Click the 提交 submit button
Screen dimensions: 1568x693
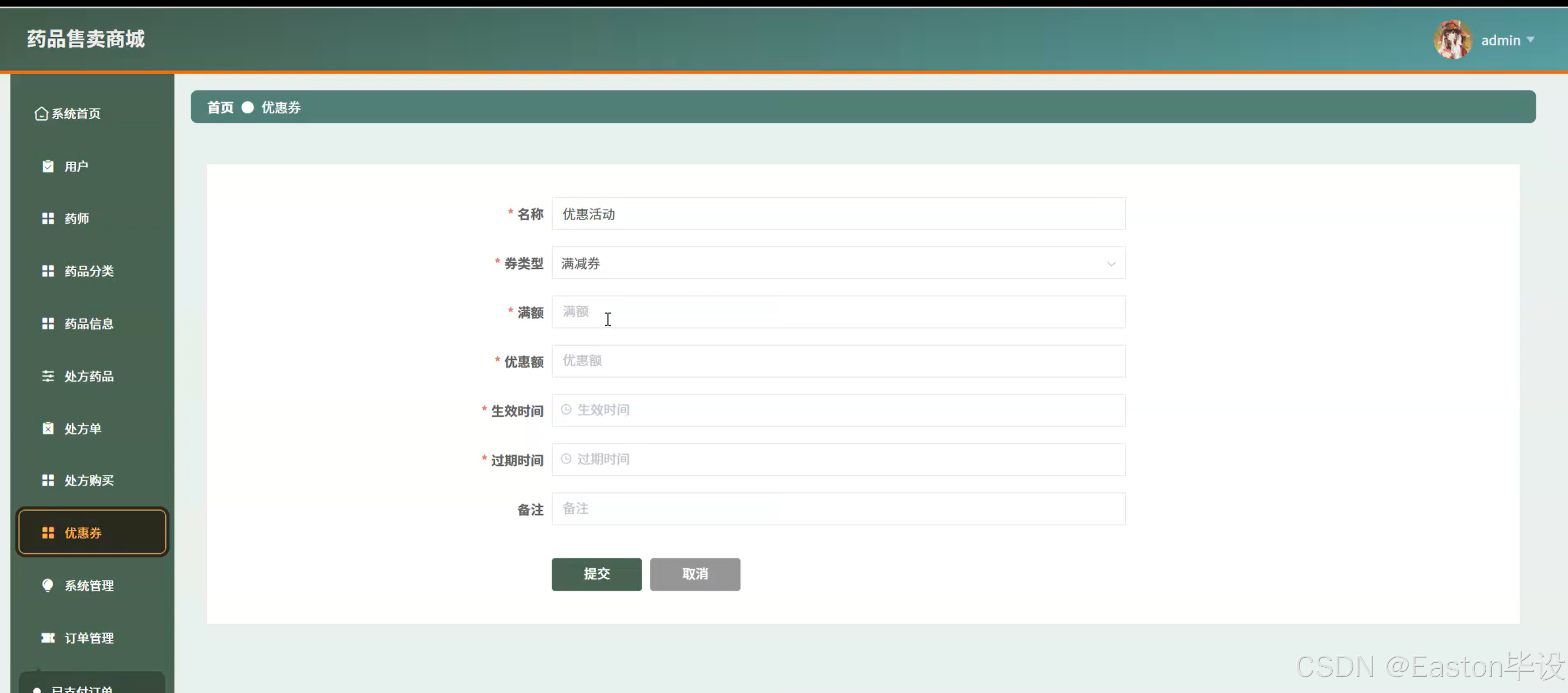[x=597, y=574]
